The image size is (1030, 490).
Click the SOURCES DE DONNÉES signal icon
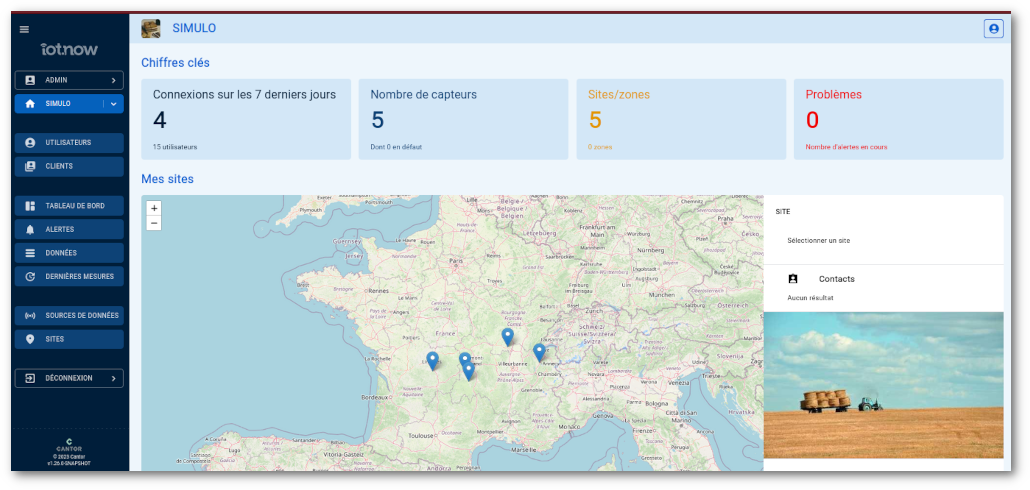[x=30, y=315]
